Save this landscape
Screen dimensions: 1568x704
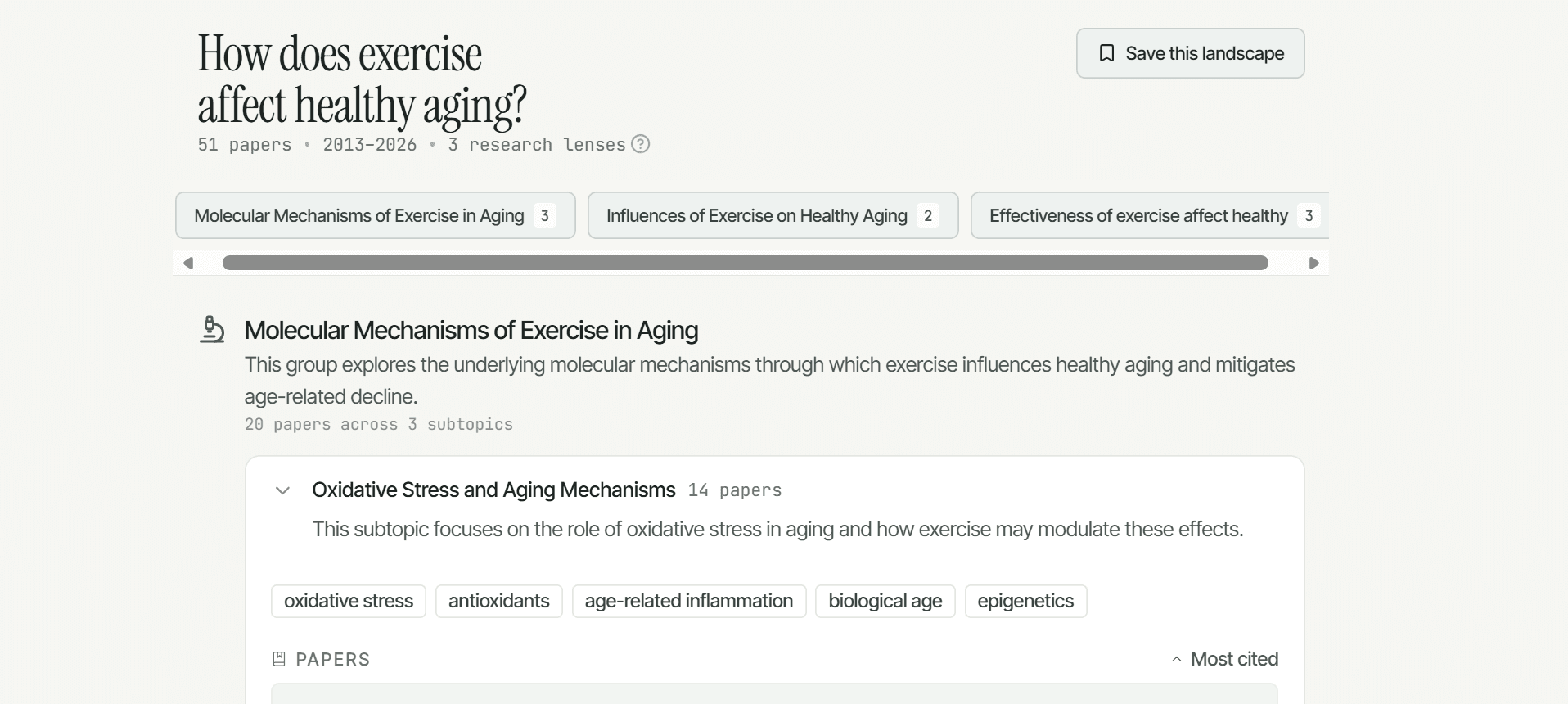tap(1191, 53)
